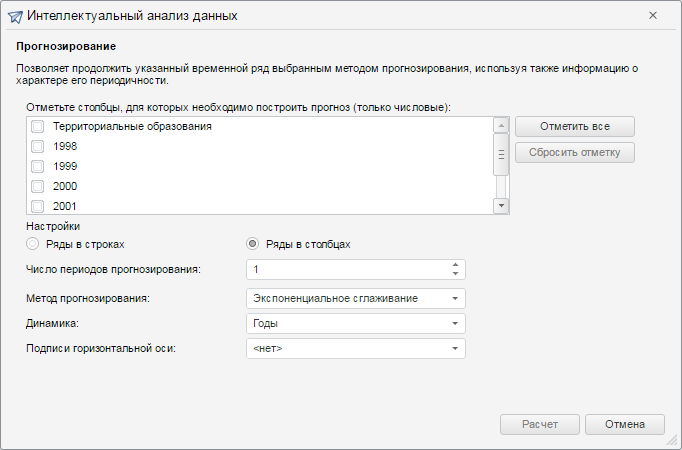This screenshot has width=682, height=450.
Task: Click the column list scrollbar thumb
Action: pos(502,154)
